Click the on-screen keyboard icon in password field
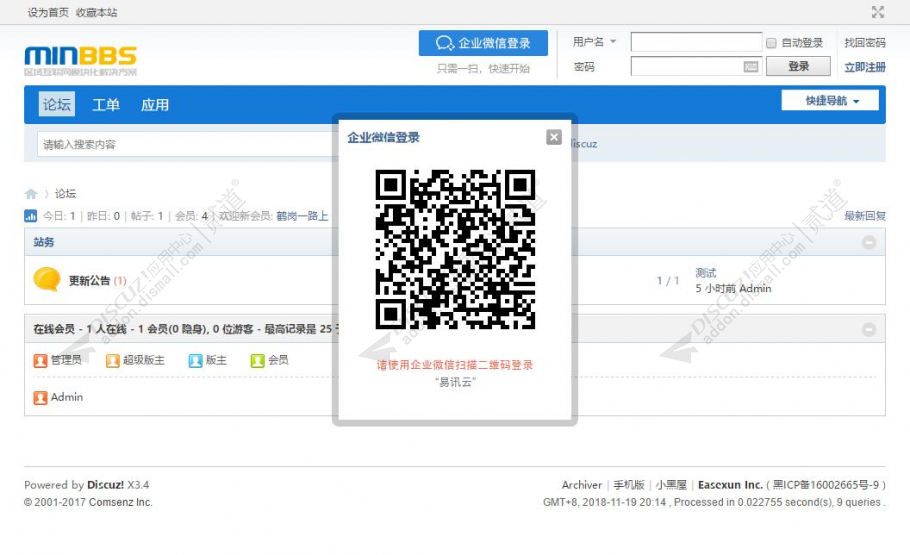910x555 pixels. click(750, 67)
